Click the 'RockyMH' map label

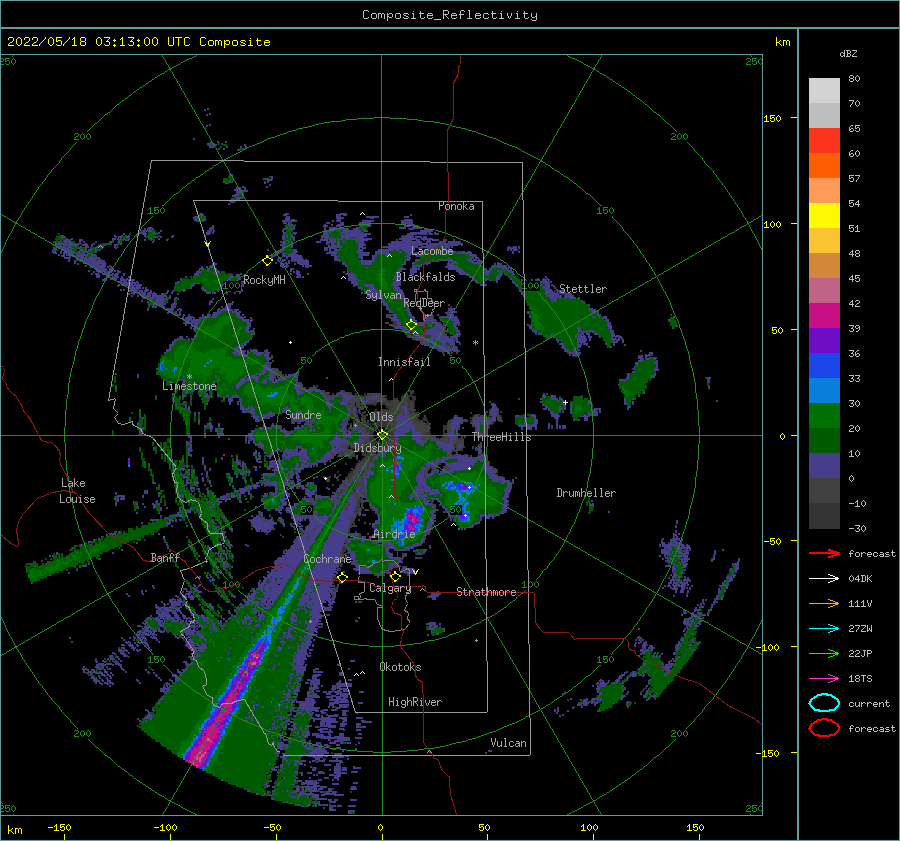tap(264, 280)
